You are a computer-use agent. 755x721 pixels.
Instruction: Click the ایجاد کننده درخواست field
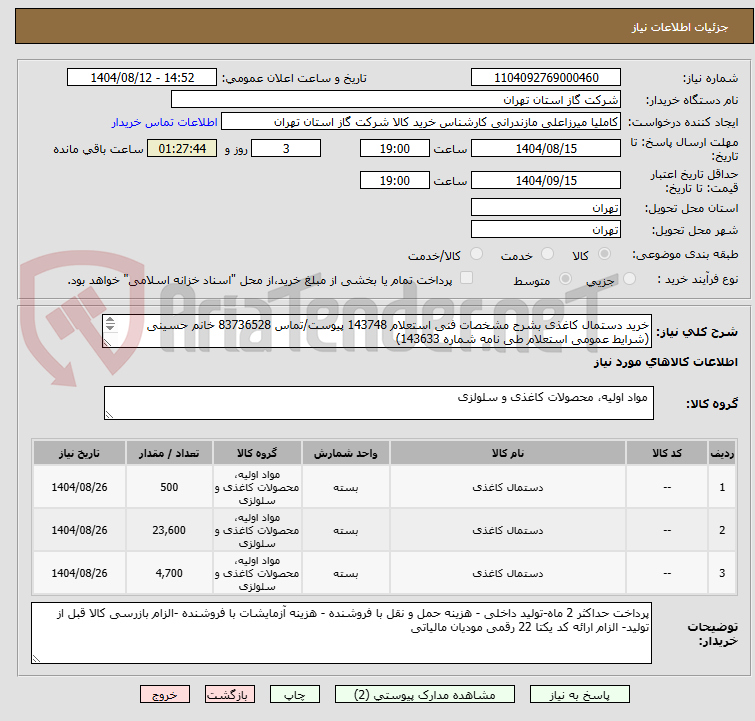point(421,122)
